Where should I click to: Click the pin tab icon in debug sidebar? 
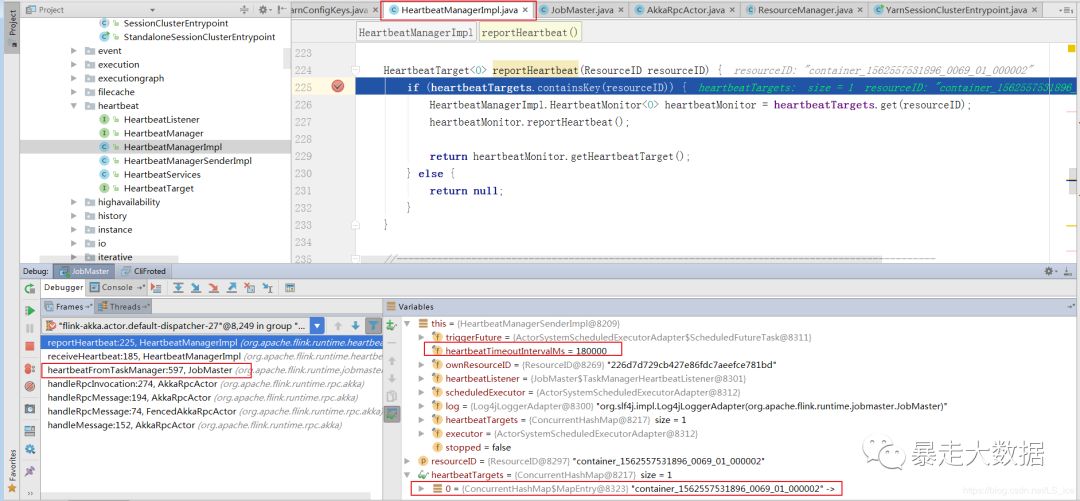tap(30, 471)
